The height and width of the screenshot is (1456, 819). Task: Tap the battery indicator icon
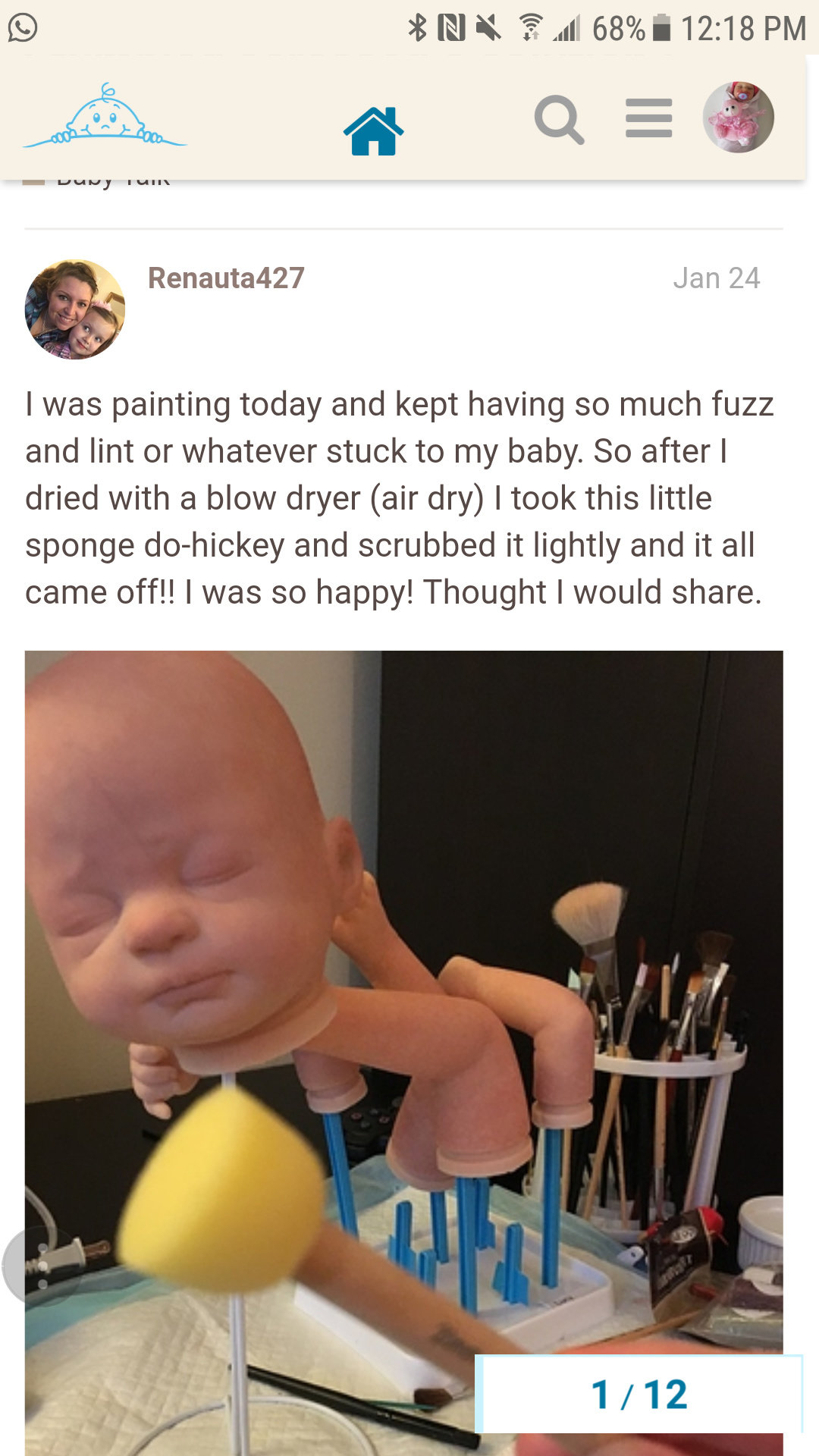tap(662, 28)
